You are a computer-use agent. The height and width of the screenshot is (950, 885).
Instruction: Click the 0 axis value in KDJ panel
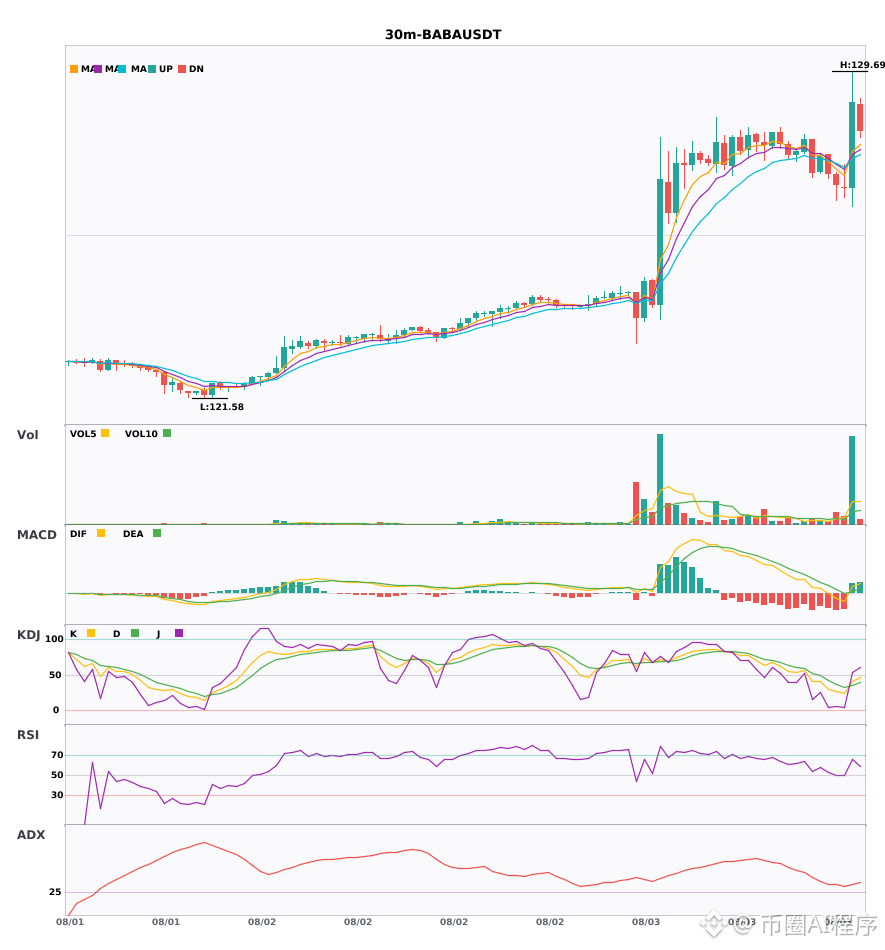pos(56,710)
